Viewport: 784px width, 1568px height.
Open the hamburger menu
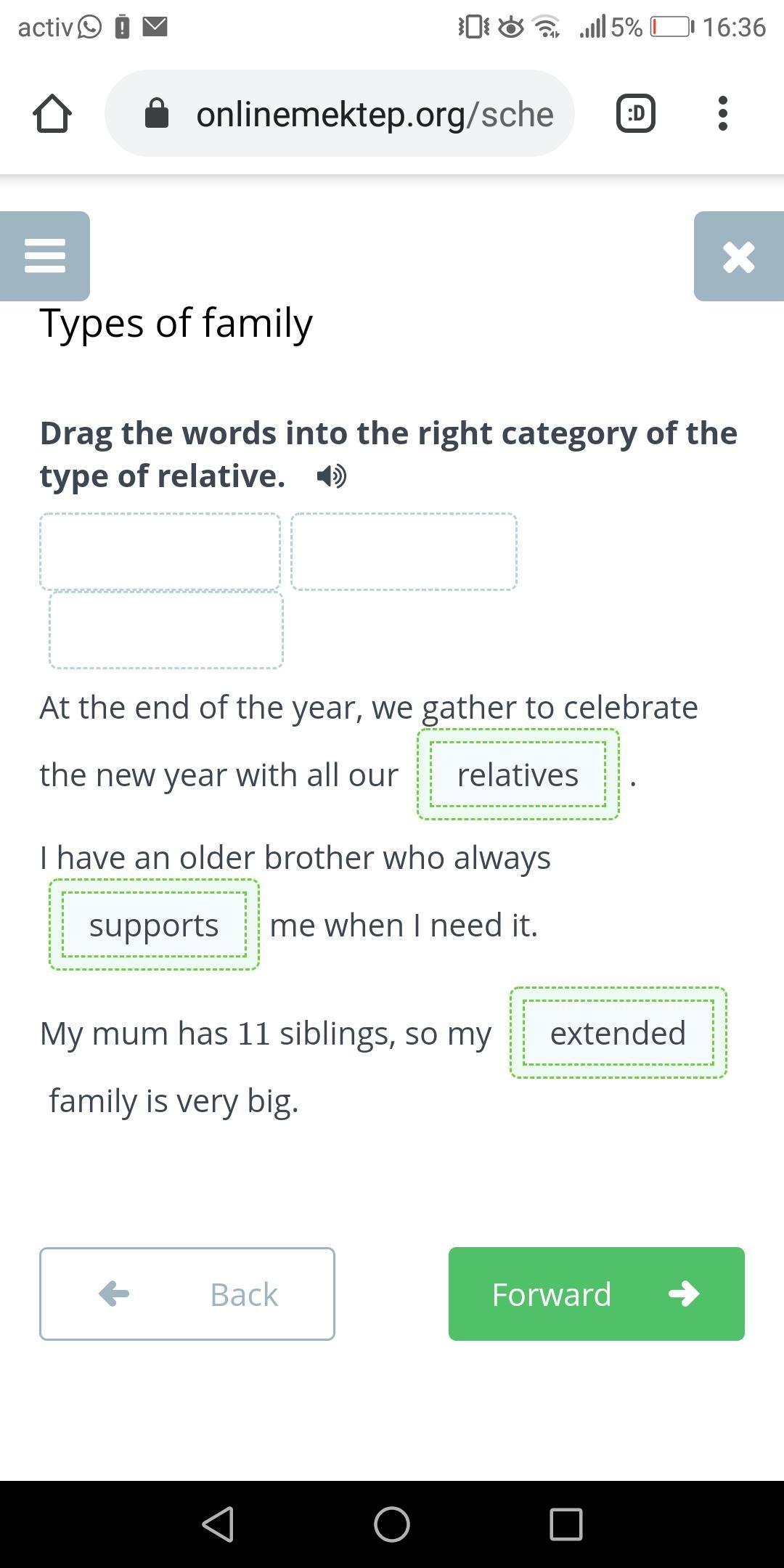click(x=45, y=256)
